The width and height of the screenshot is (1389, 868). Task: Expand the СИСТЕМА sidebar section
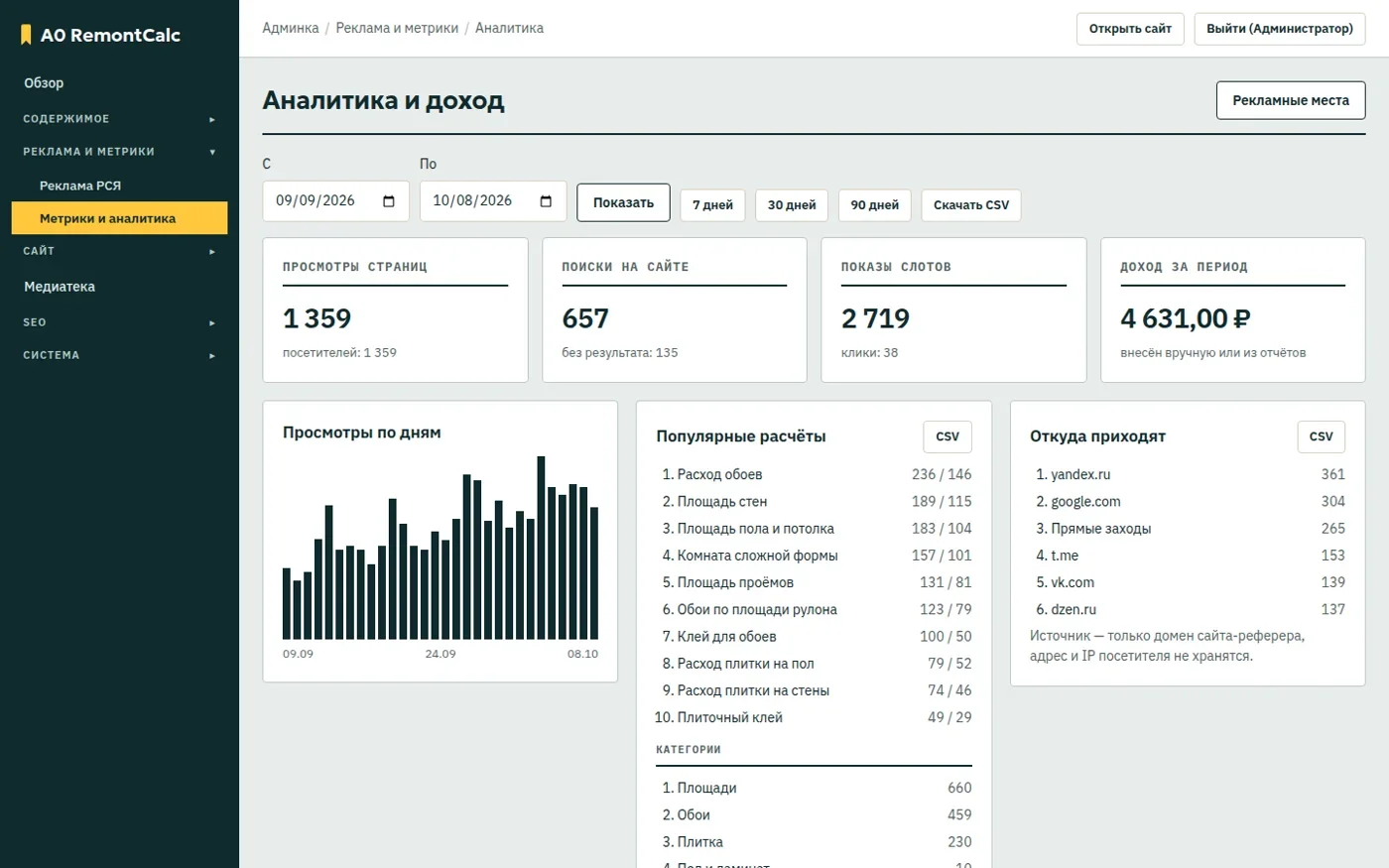(119, 355)
